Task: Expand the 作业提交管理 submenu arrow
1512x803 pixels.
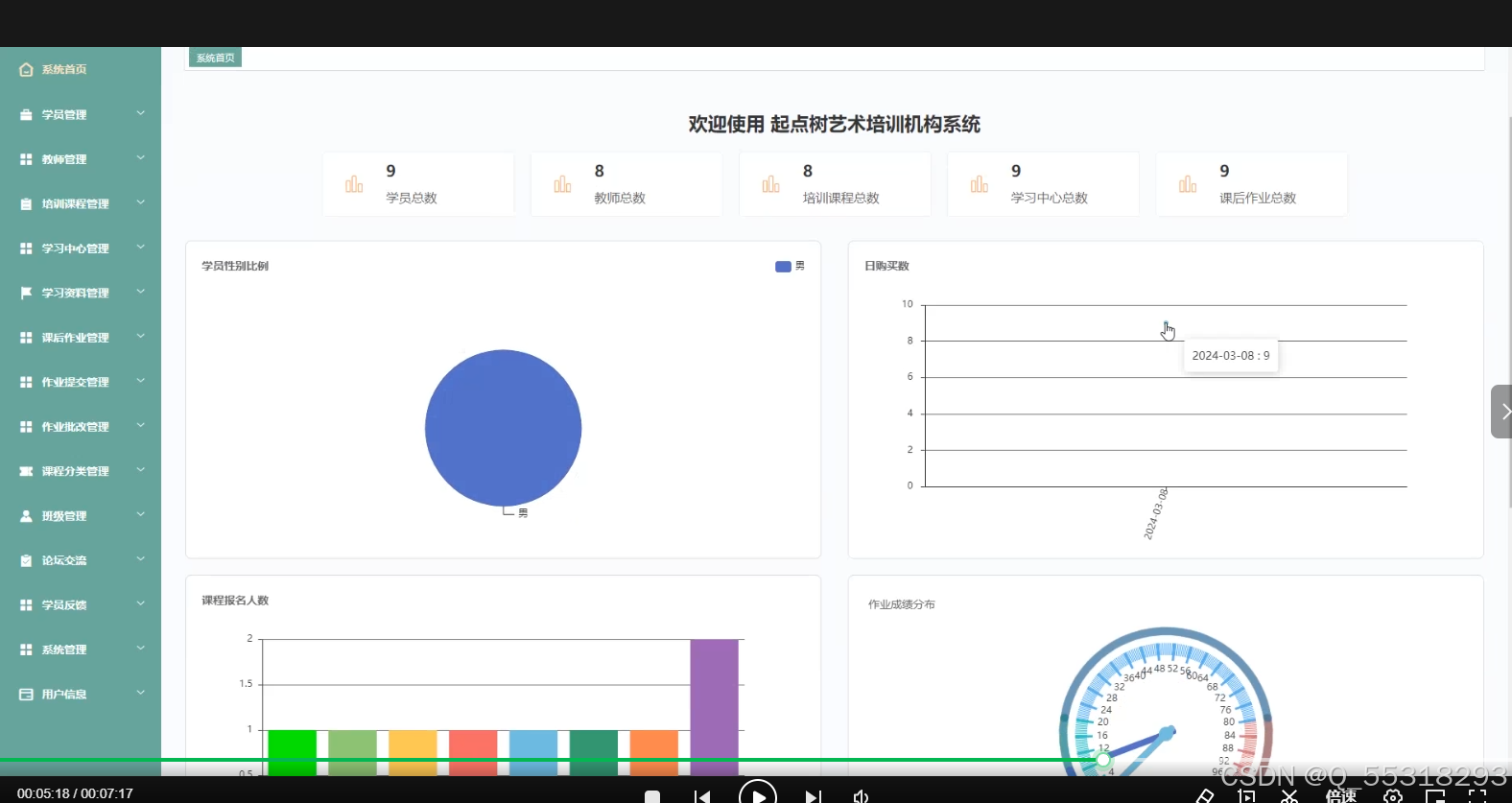Action: tap(141, 381)
